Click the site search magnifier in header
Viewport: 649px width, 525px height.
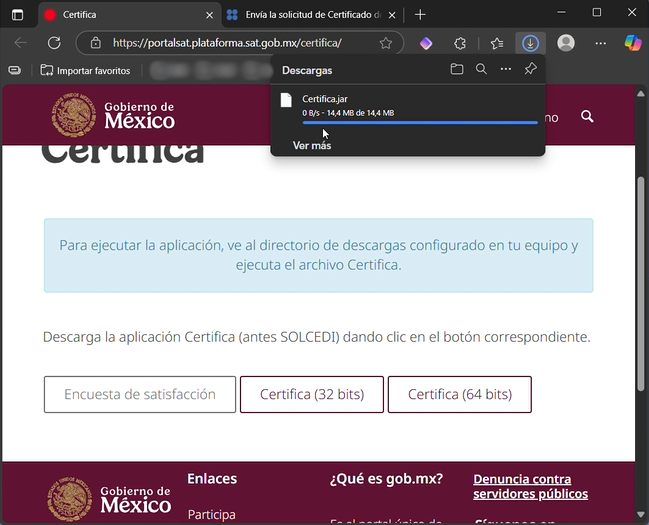(587, 117)
